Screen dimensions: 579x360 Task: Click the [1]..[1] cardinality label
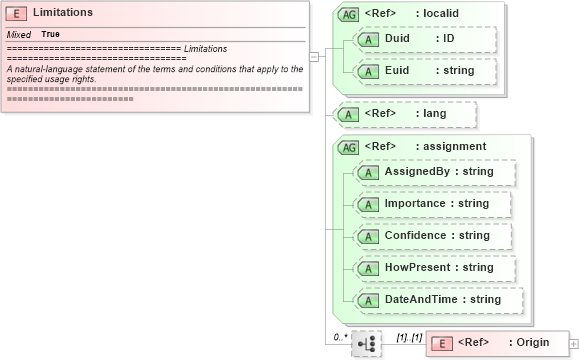coord(409,337)
